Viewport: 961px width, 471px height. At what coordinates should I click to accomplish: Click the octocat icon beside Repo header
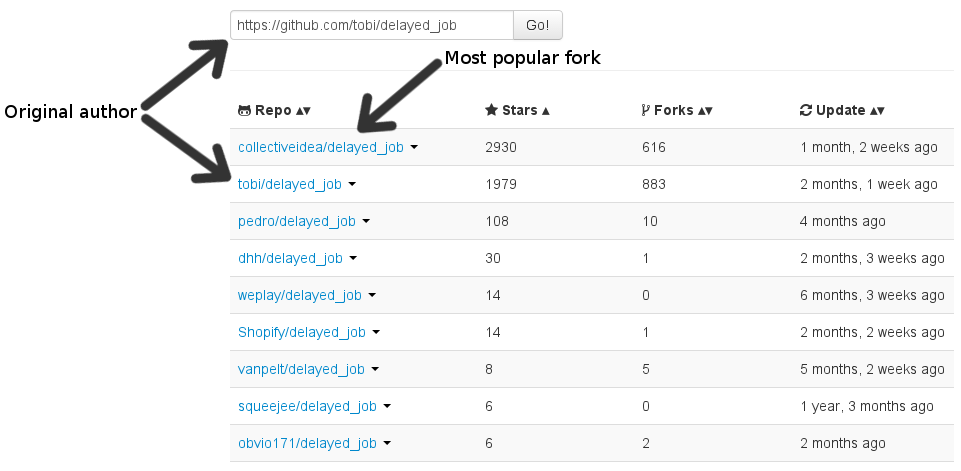[x=244, y=110]
